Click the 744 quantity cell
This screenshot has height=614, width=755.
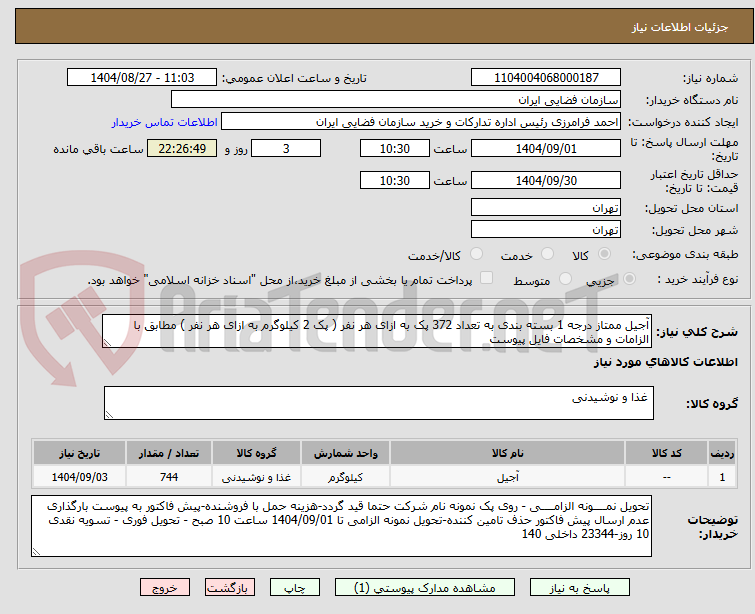169,477
